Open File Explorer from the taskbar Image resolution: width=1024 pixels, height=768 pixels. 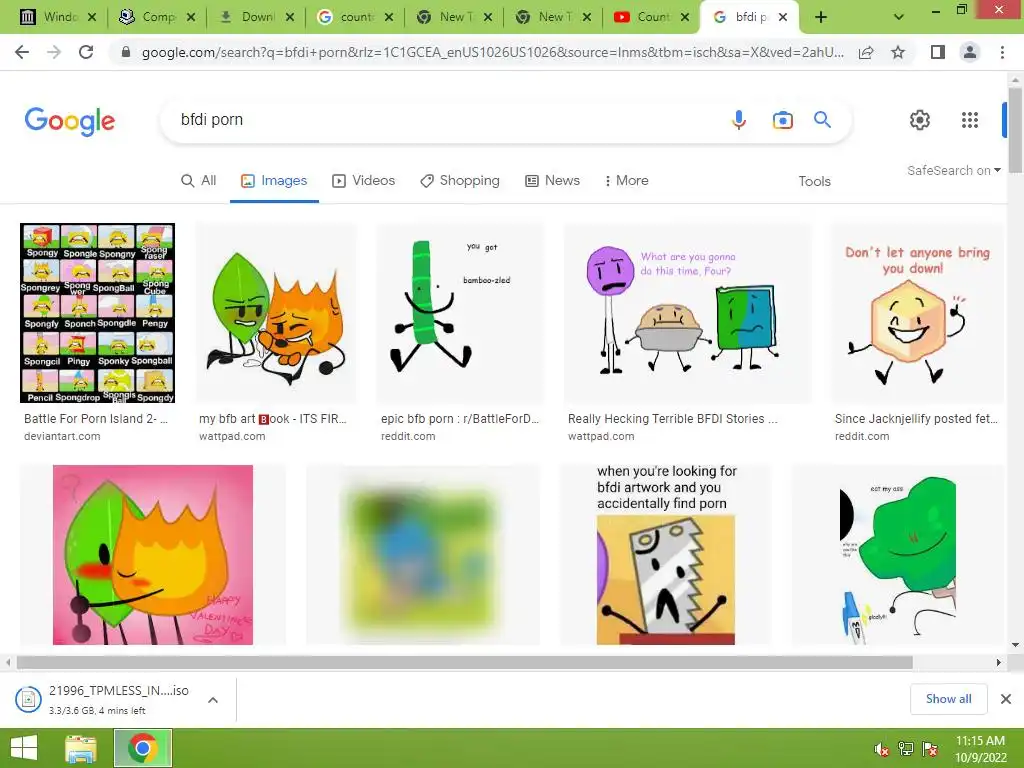coord(80,748)
